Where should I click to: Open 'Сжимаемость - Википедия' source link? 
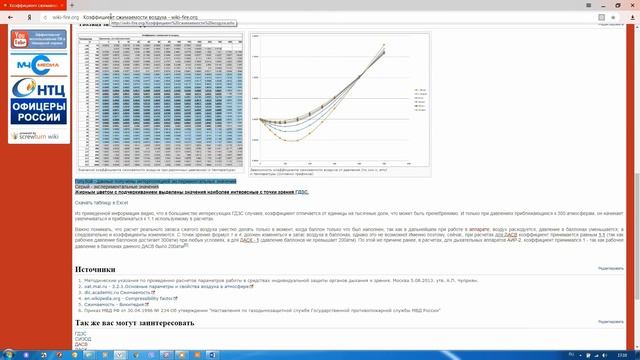[x=116, y=304]
